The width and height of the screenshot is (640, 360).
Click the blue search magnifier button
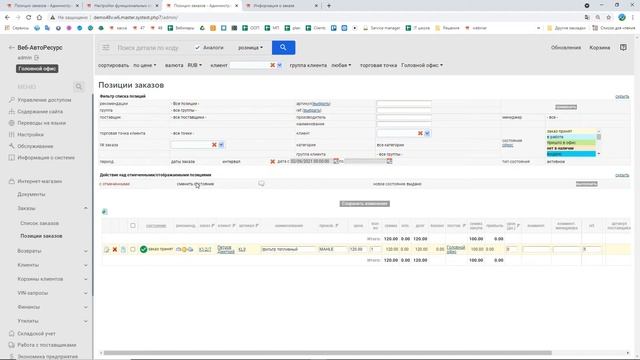pos(283,48)
